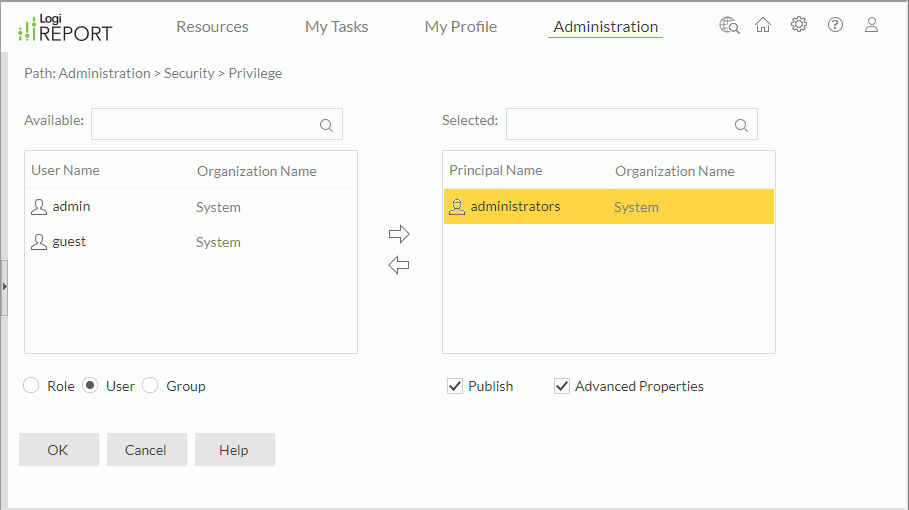Select the administrators principal name
The width and height of the screenshot is (909, 510).
[x=515, y=206]
